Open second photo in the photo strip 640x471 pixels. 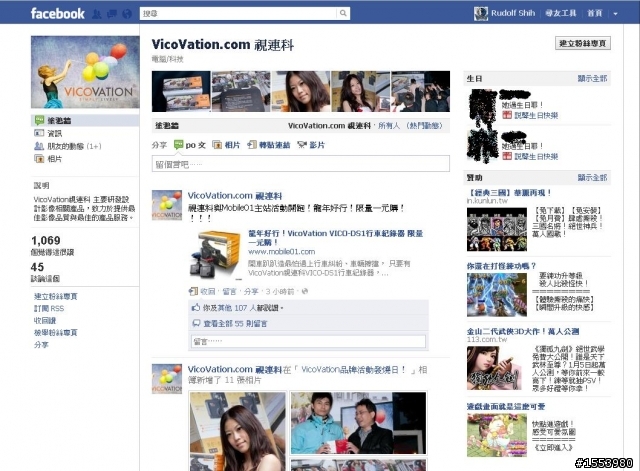pos(241,91)
